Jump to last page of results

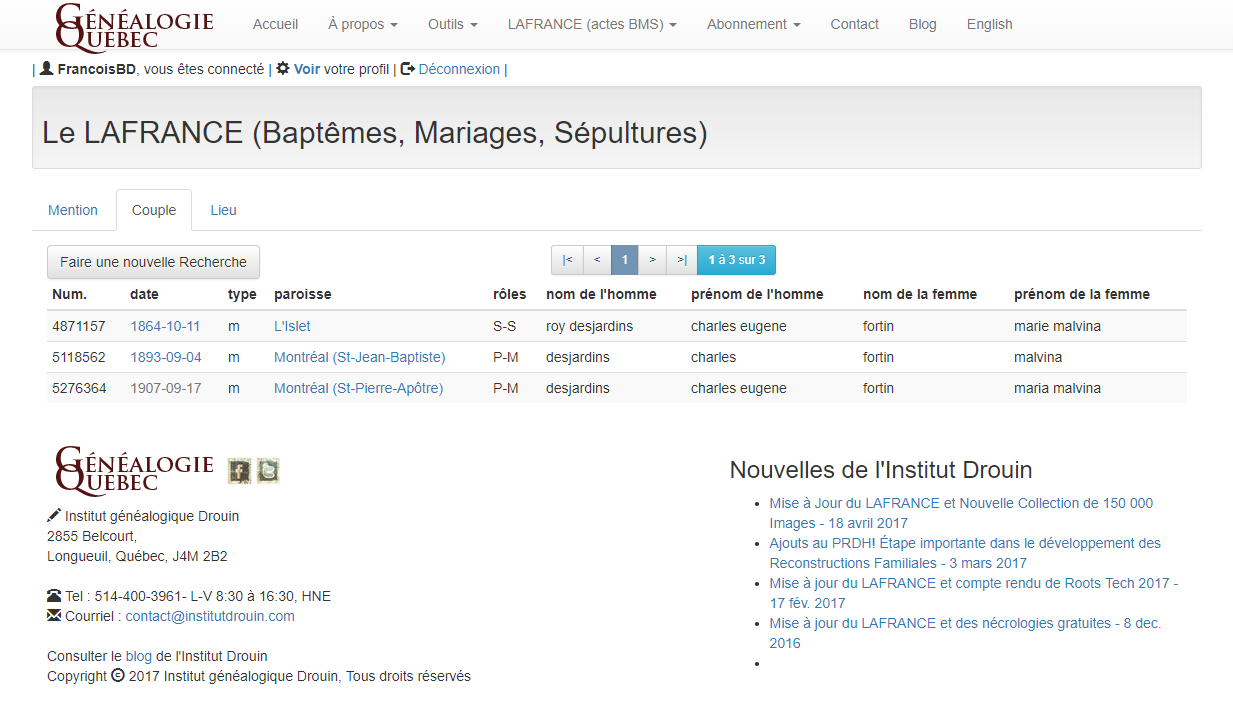682,260
